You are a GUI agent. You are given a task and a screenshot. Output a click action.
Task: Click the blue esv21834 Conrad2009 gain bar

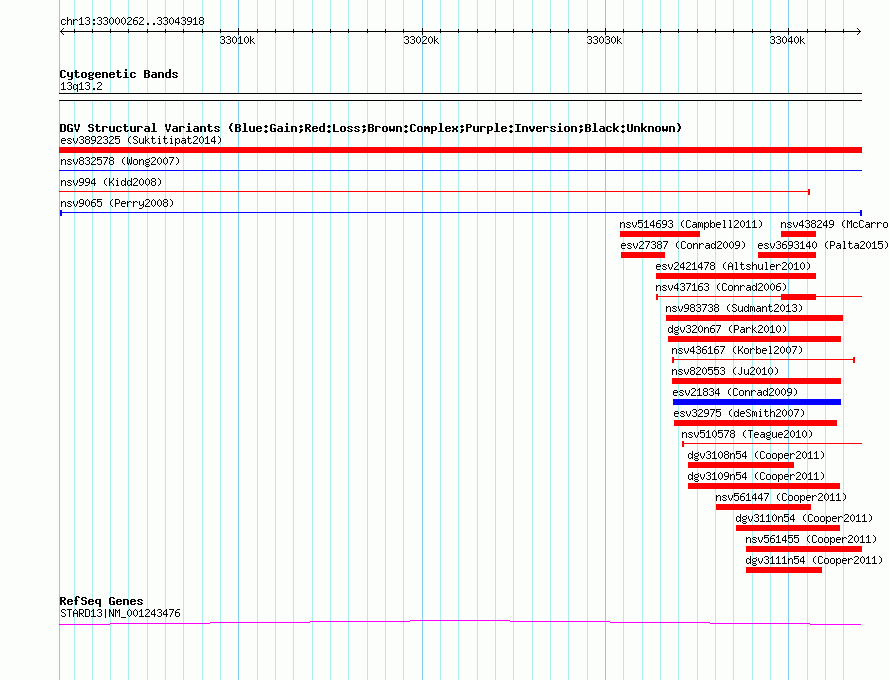click(757, 402)
